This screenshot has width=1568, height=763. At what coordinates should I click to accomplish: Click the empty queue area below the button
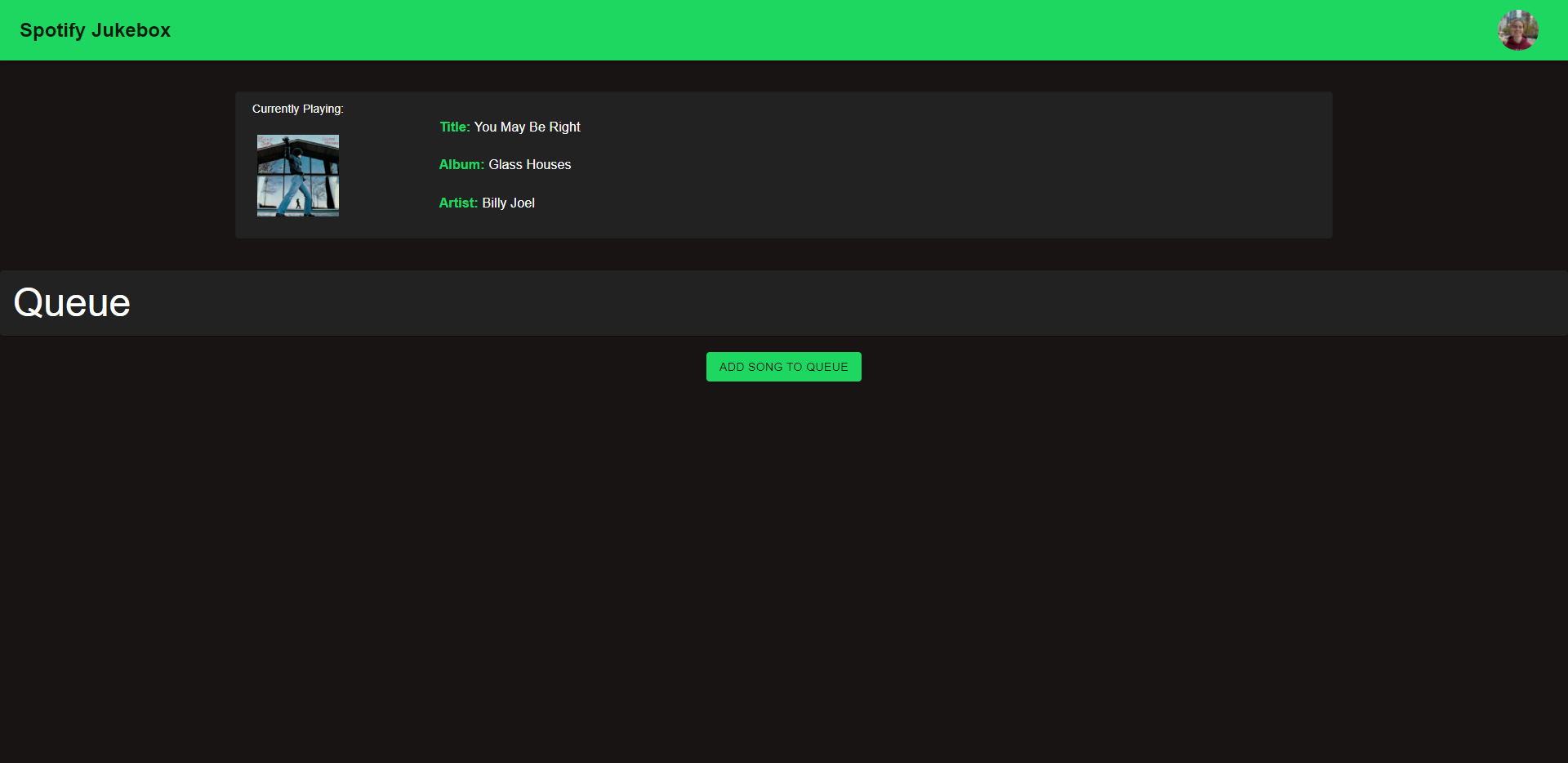pyautogui.click(x=784, y=531)
